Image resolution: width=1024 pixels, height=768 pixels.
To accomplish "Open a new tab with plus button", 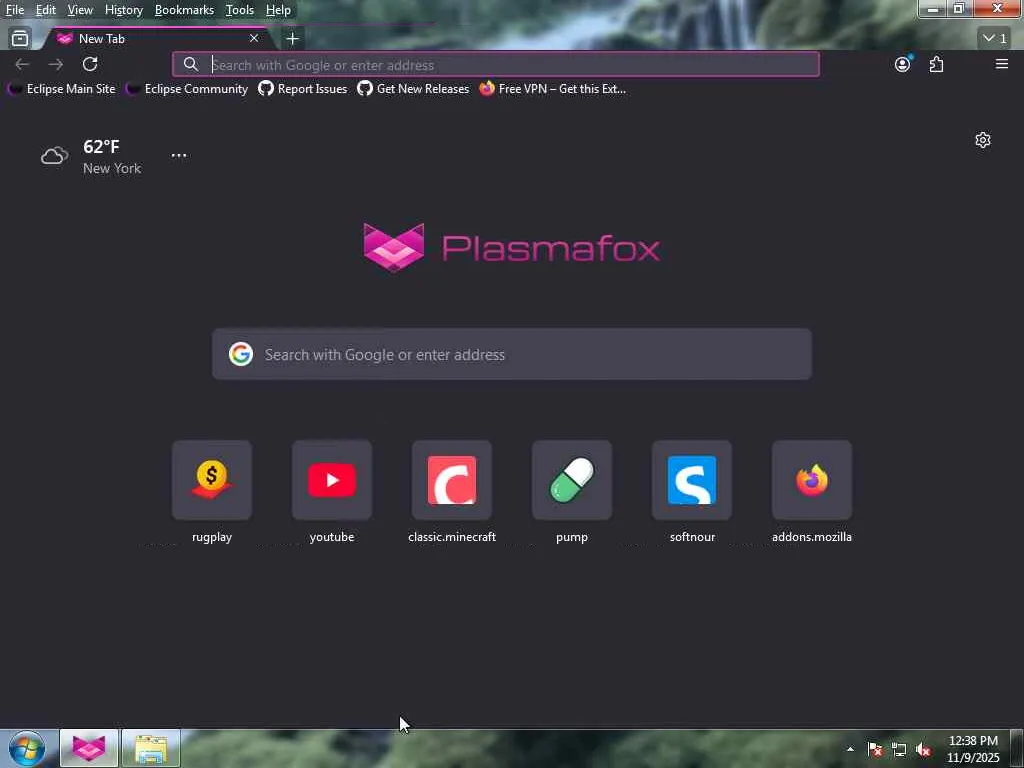I will click(x=292, y=39).
